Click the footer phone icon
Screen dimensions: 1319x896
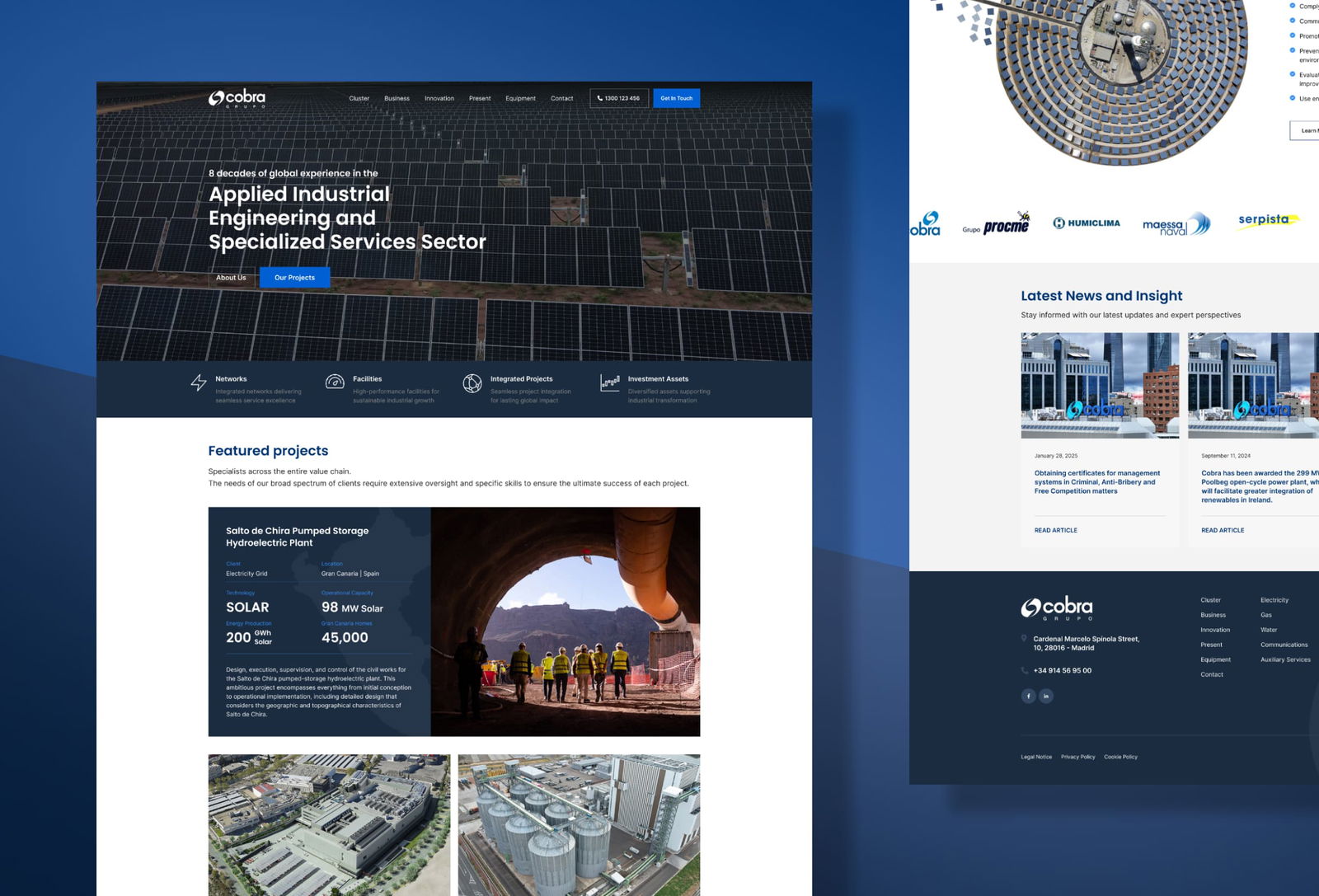click(x=1025, y=671)
